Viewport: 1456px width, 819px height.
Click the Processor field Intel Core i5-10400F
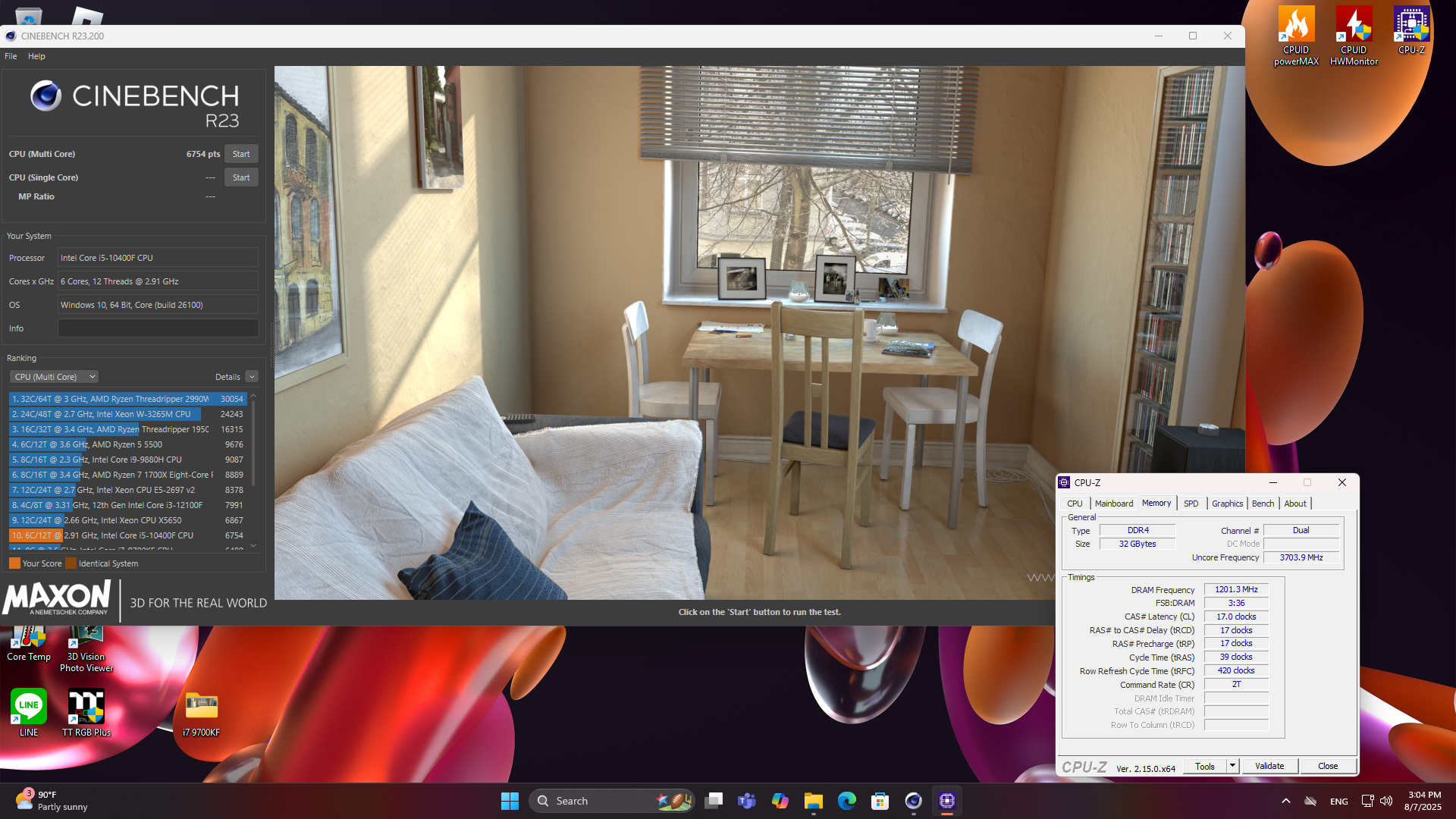(x=158, y=258)
